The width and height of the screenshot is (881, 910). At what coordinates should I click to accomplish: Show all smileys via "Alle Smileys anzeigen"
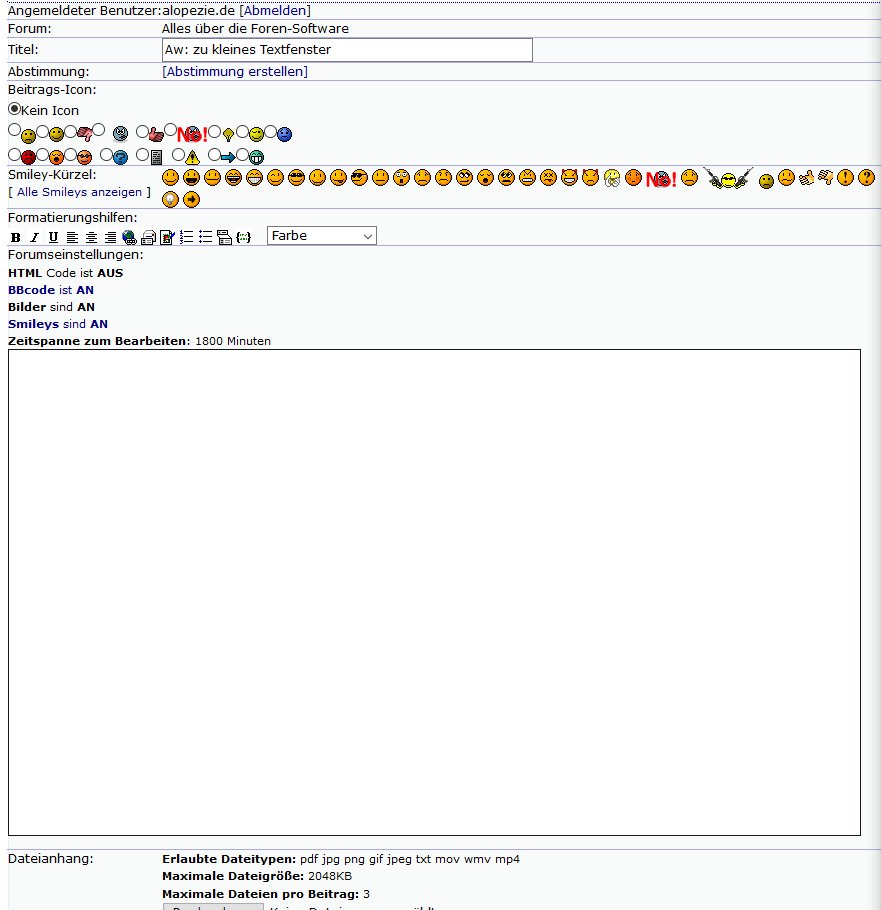79,192
